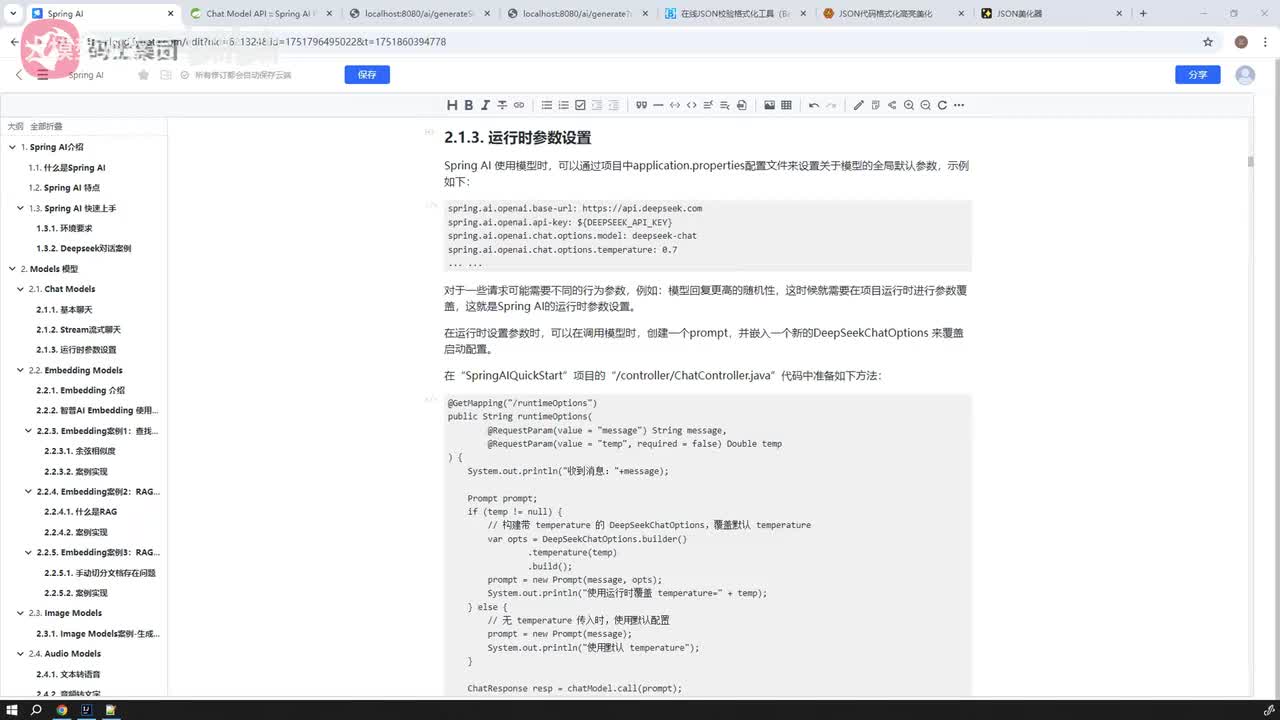Image resolution: width=1280 pixels, height=720 pixels.
Task: Click the blue 保存 save button
Action: (367, 75)
